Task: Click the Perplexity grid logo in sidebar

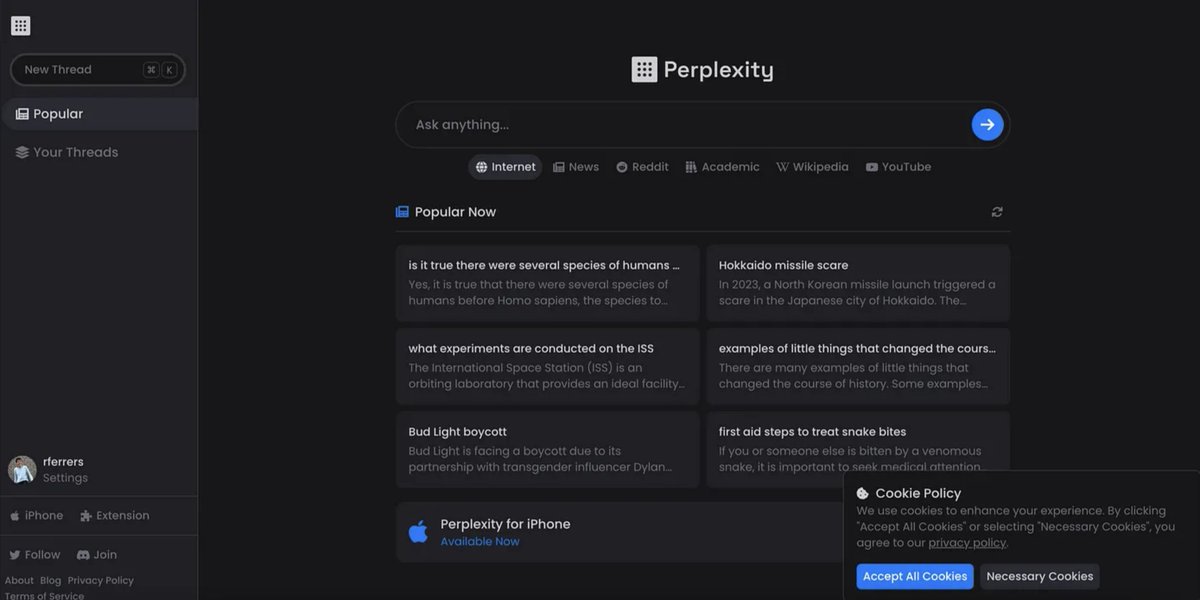Action: (x=21, y=26)
